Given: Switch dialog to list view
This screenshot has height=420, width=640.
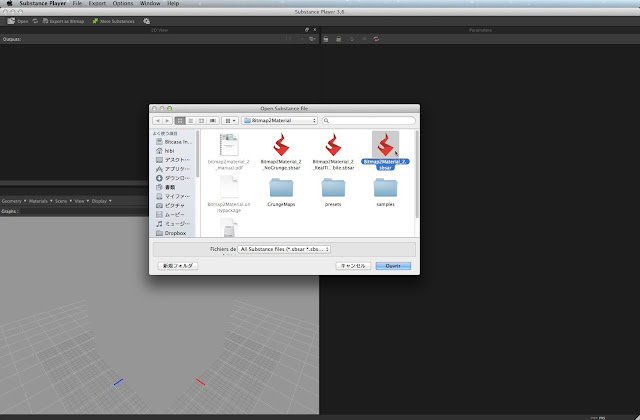Looking at the screenshot, I should tap(191, 121).
